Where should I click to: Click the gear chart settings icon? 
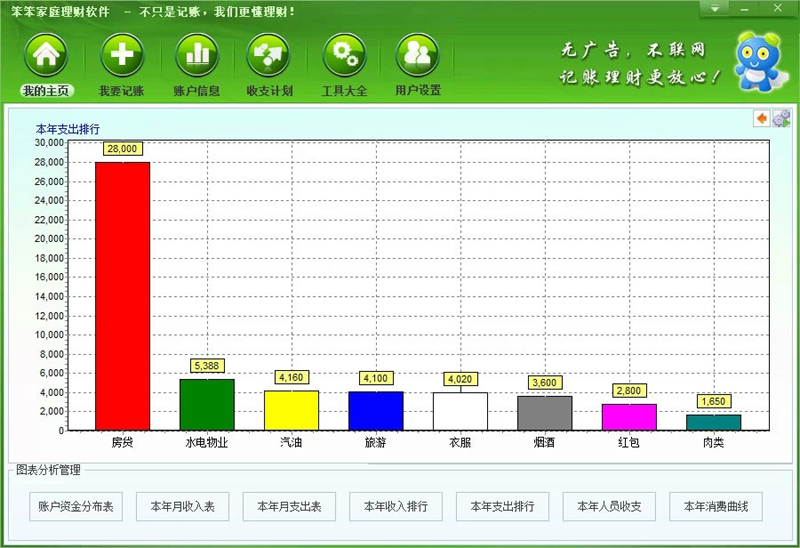tap(781, 118)
